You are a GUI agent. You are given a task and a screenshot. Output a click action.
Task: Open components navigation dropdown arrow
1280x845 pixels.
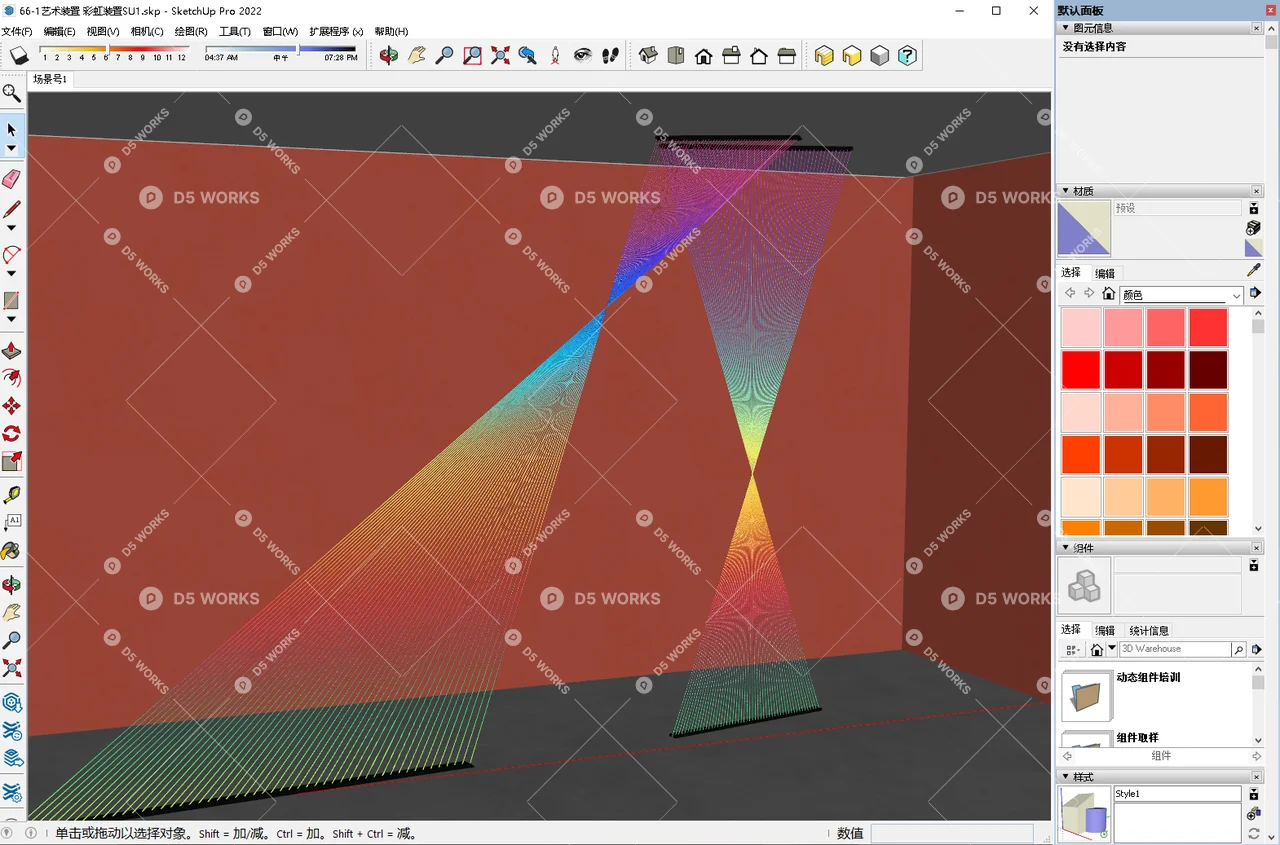(1112, 649)
